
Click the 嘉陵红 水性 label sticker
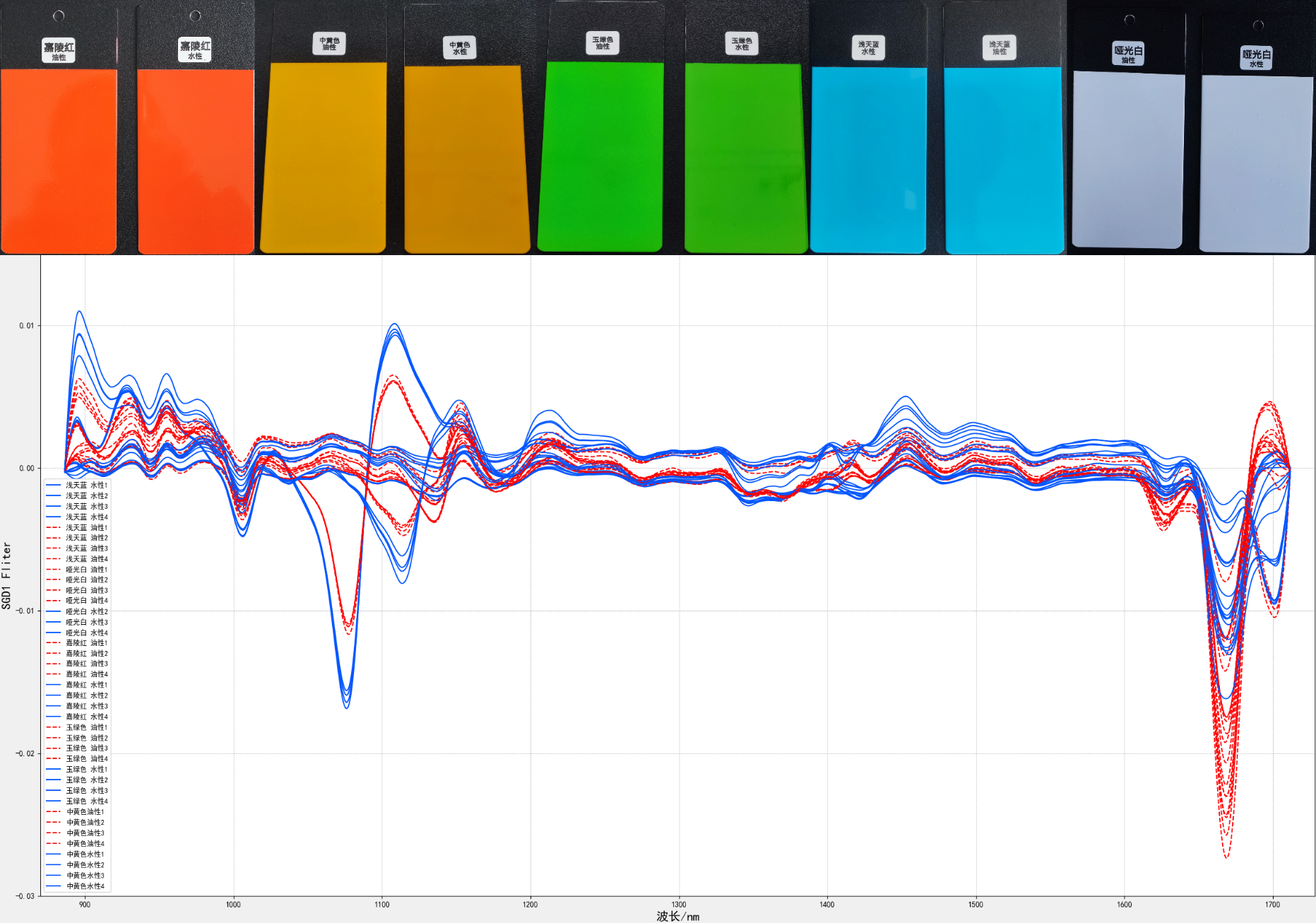point(195,49)
